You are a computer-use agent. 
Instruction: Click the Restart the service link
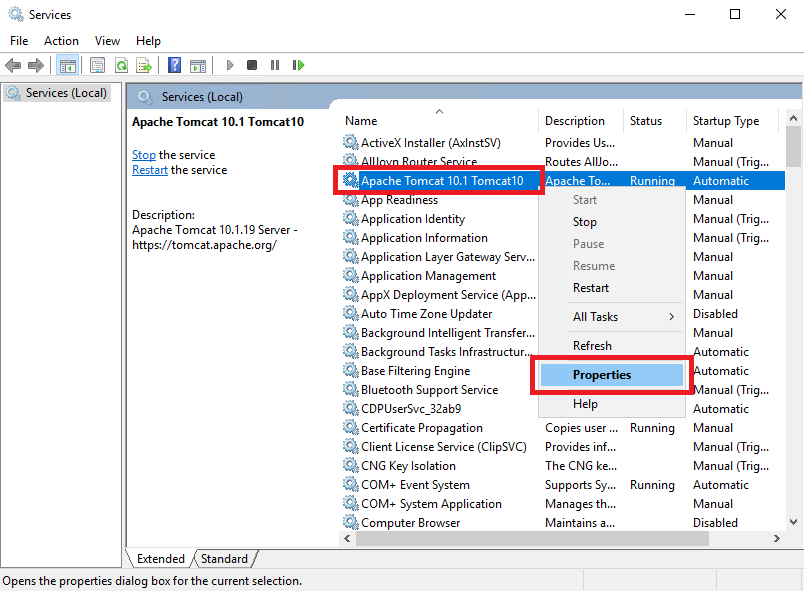point(150,170)
